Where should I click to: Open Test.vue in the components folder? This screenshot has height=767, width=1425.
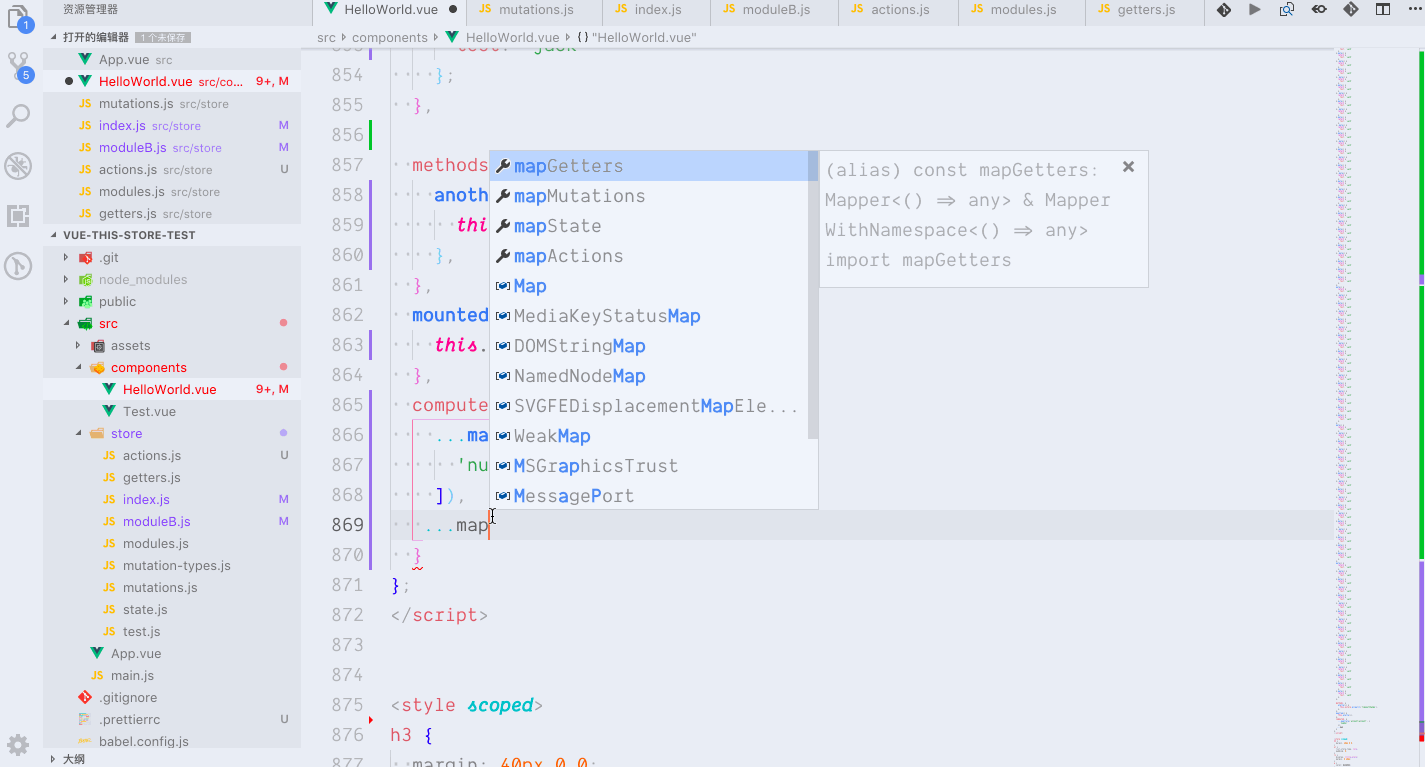click(x=172, y=411)
